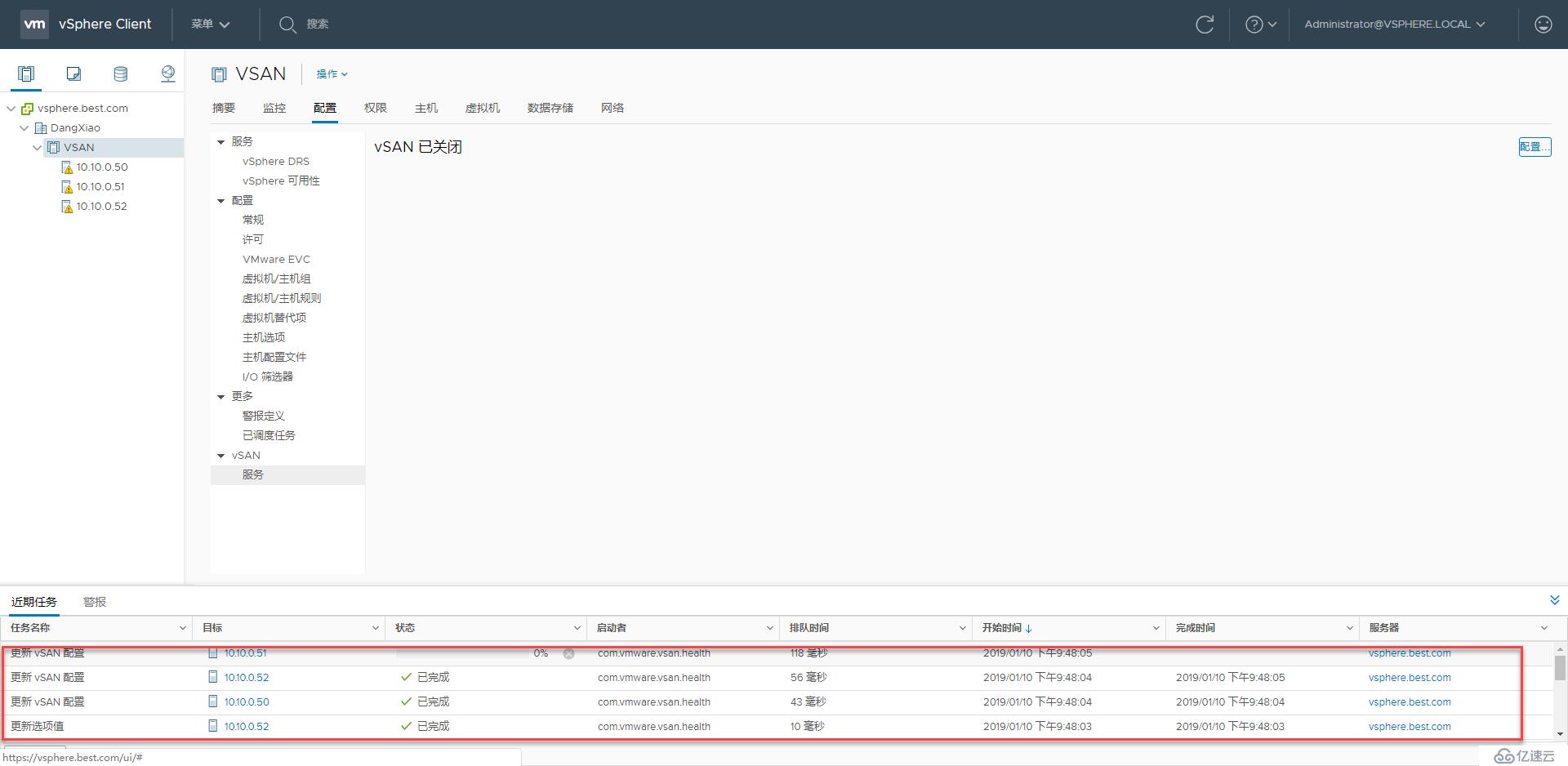The image size is (1568, 766).
Task: Collapse the vSAN section in side menu
Action: tap(220, 456)
